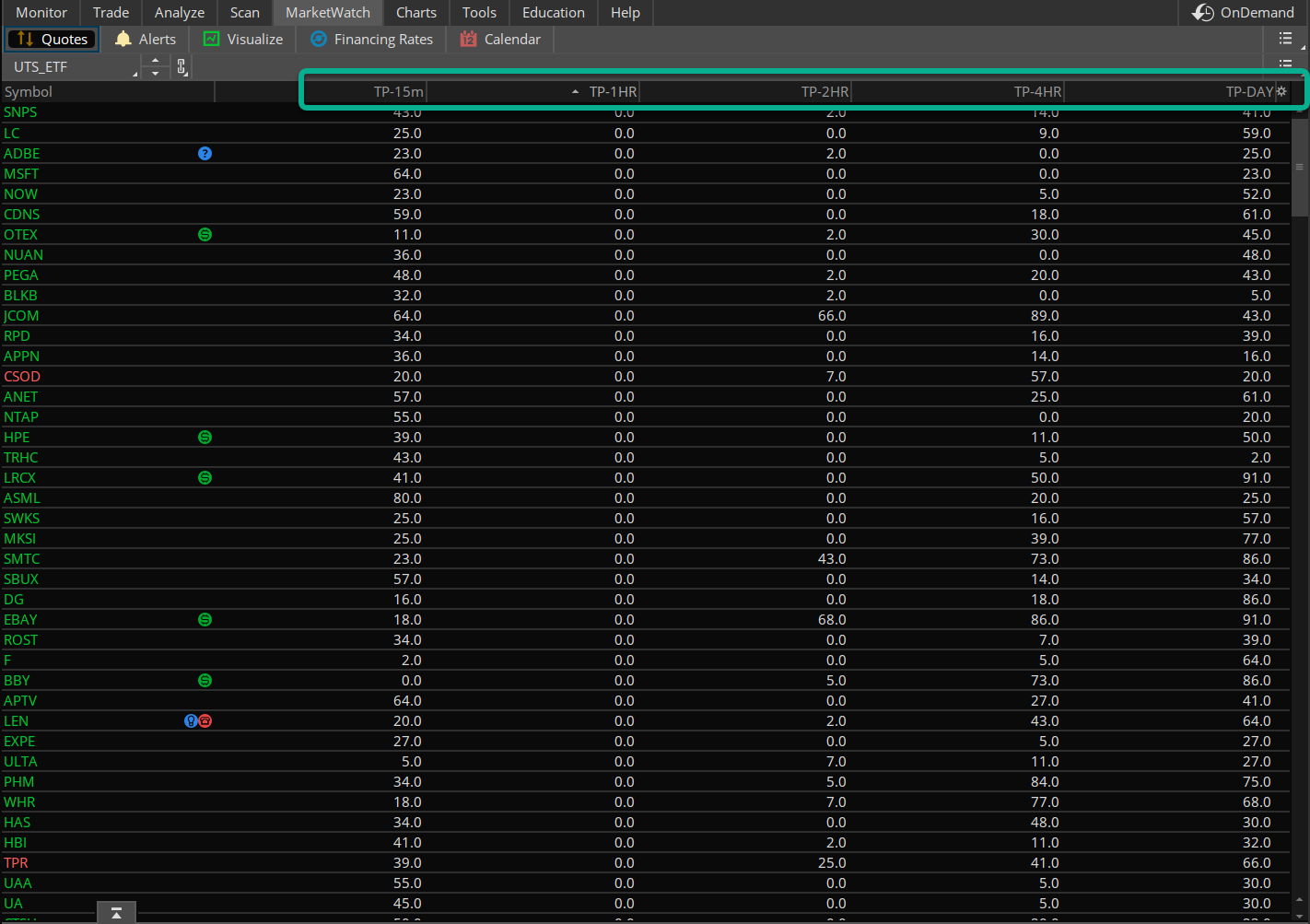Step to previous watchlist with up arrow
Image resolution: width=1310 pixels, height=924 pixels.
[155, 61]
